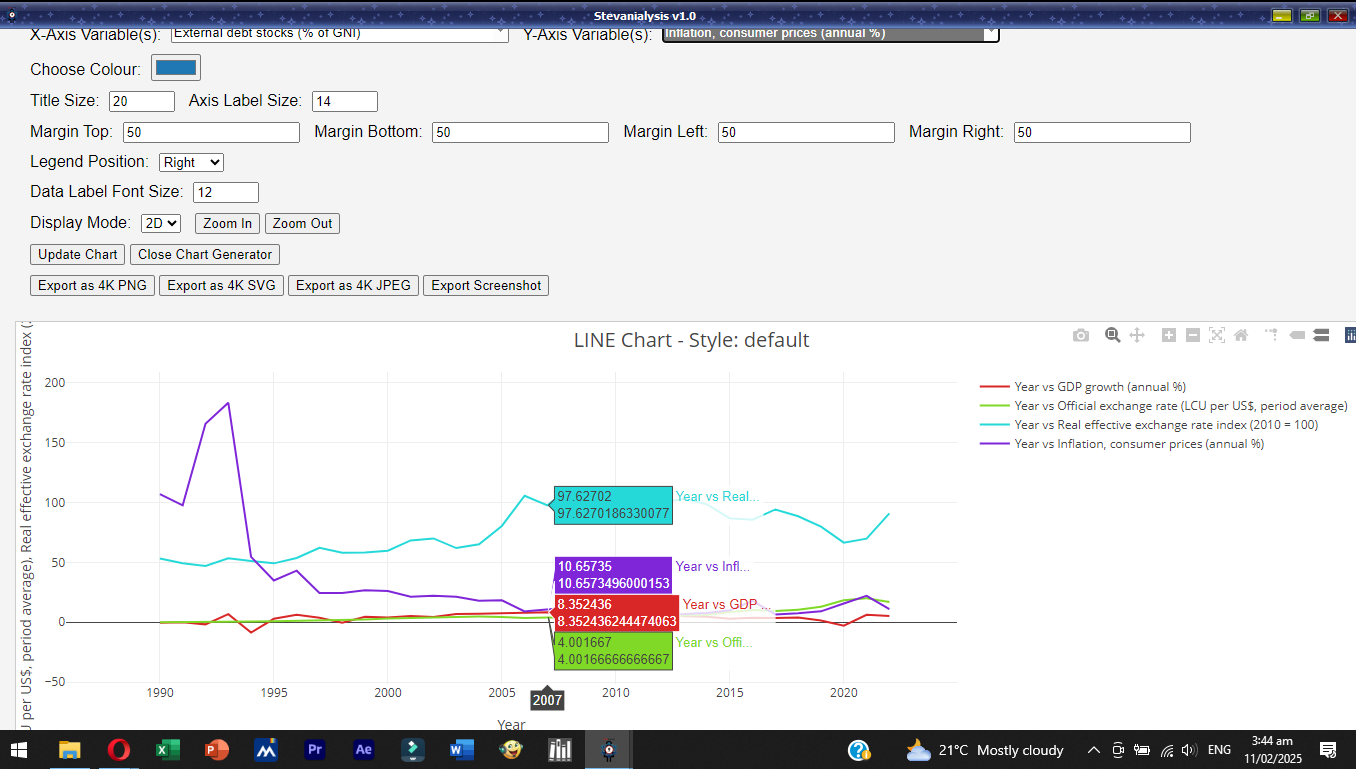Click the Title Size input field
This screenshot has height=769, width=1356.
pos(142,101)
